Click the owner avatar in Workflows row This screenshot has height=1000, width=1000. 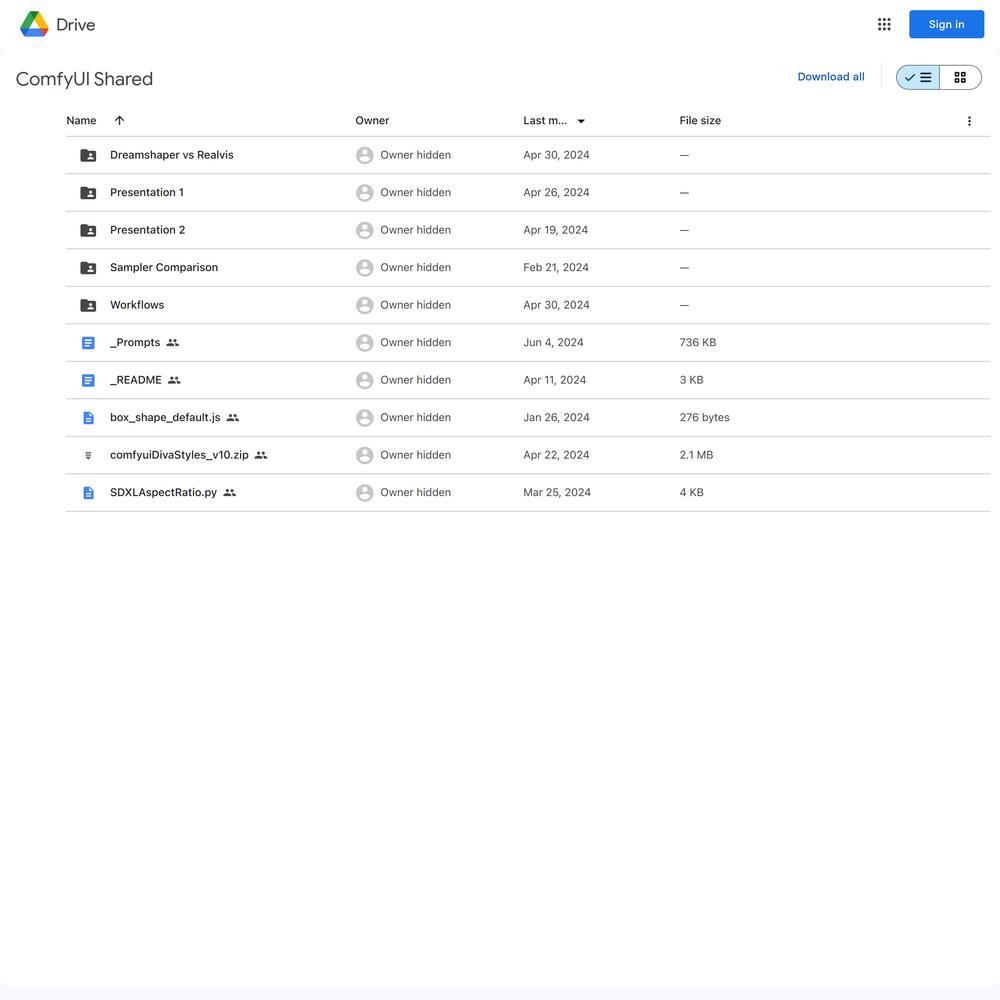pyautogui.click(x=364, y=305)
